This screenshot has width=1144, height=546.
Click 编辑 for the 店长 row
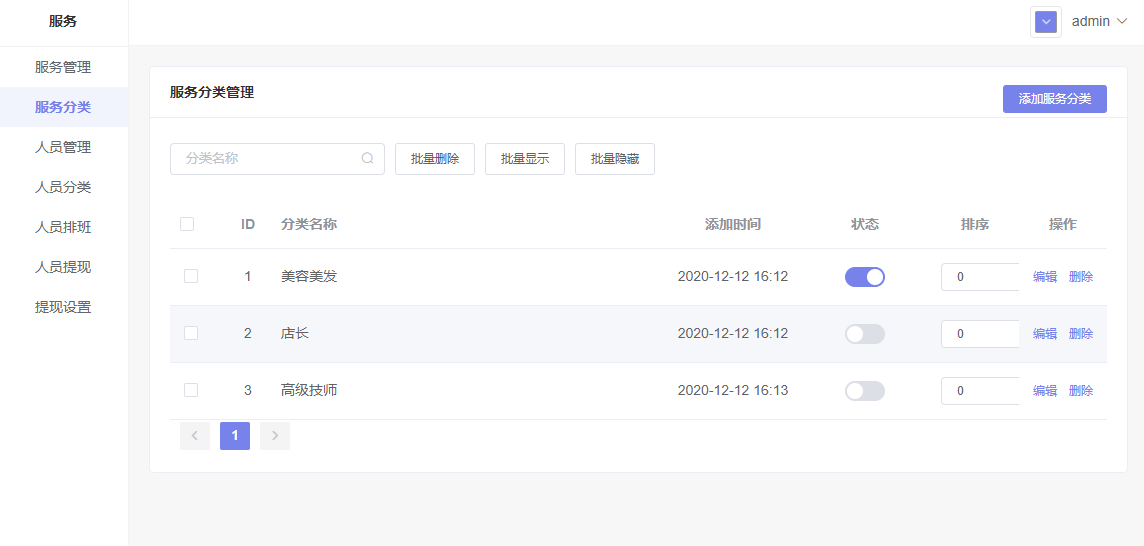click(x=1045, y=334)
